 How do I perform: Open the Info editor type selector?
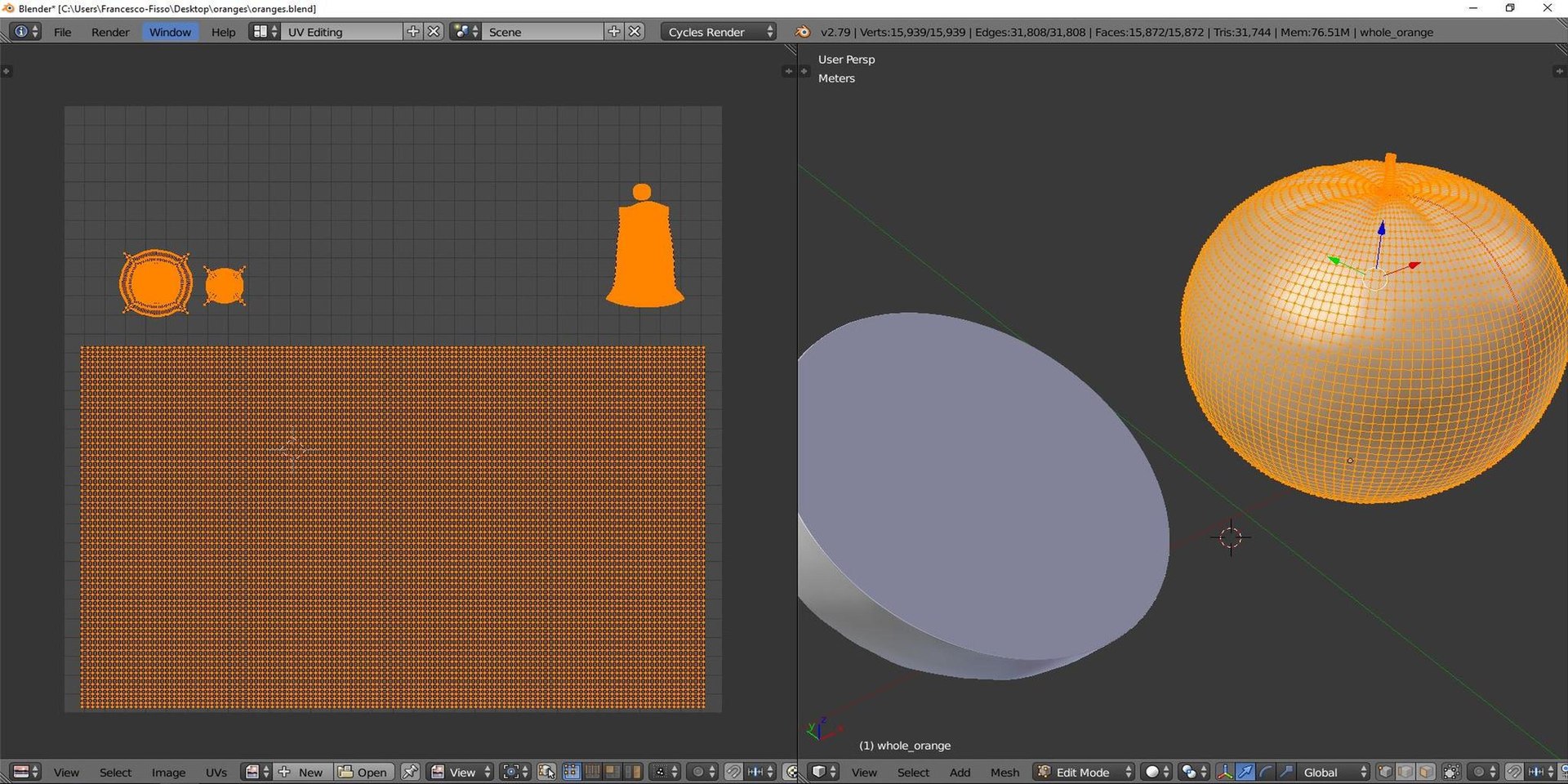tap(25, 32)
